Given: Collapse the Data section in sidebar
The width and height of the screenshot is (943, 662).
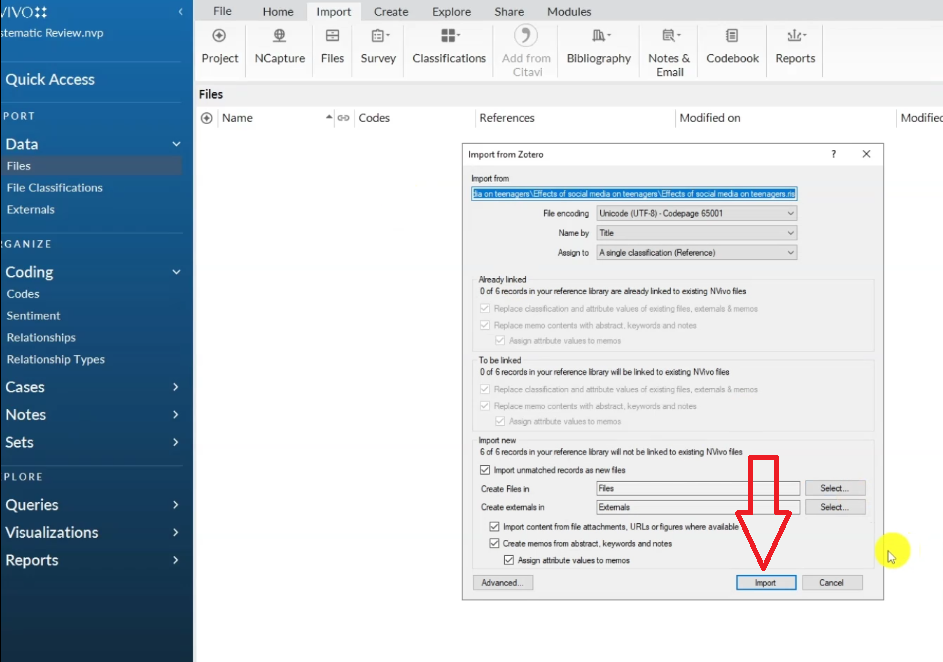Looking at the screenshot, I should click(x=176, y=144).
